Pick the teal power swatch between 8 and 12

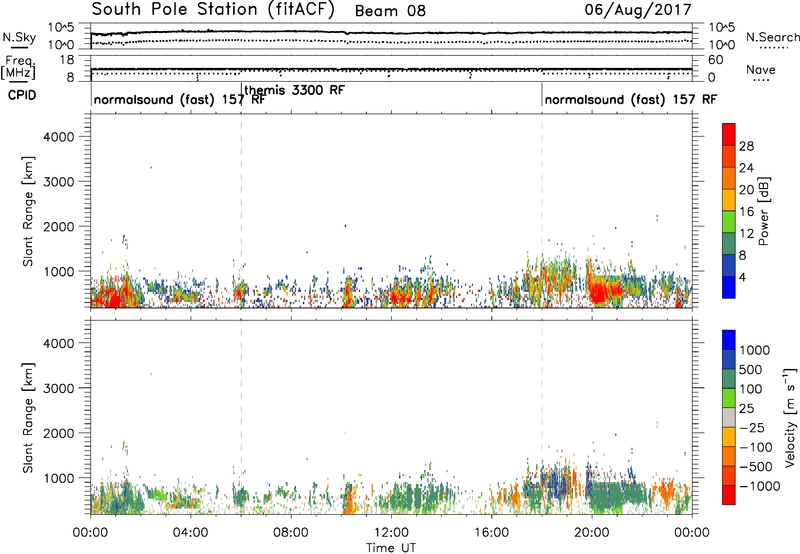729,244
